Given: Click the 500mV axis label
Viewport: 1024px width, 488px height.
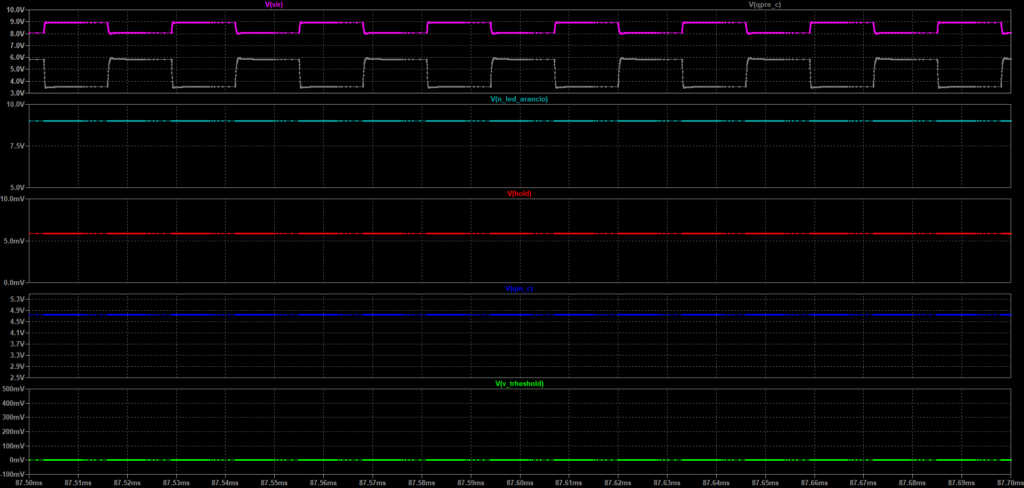Looking at the screenshot, I should (14, 389).
